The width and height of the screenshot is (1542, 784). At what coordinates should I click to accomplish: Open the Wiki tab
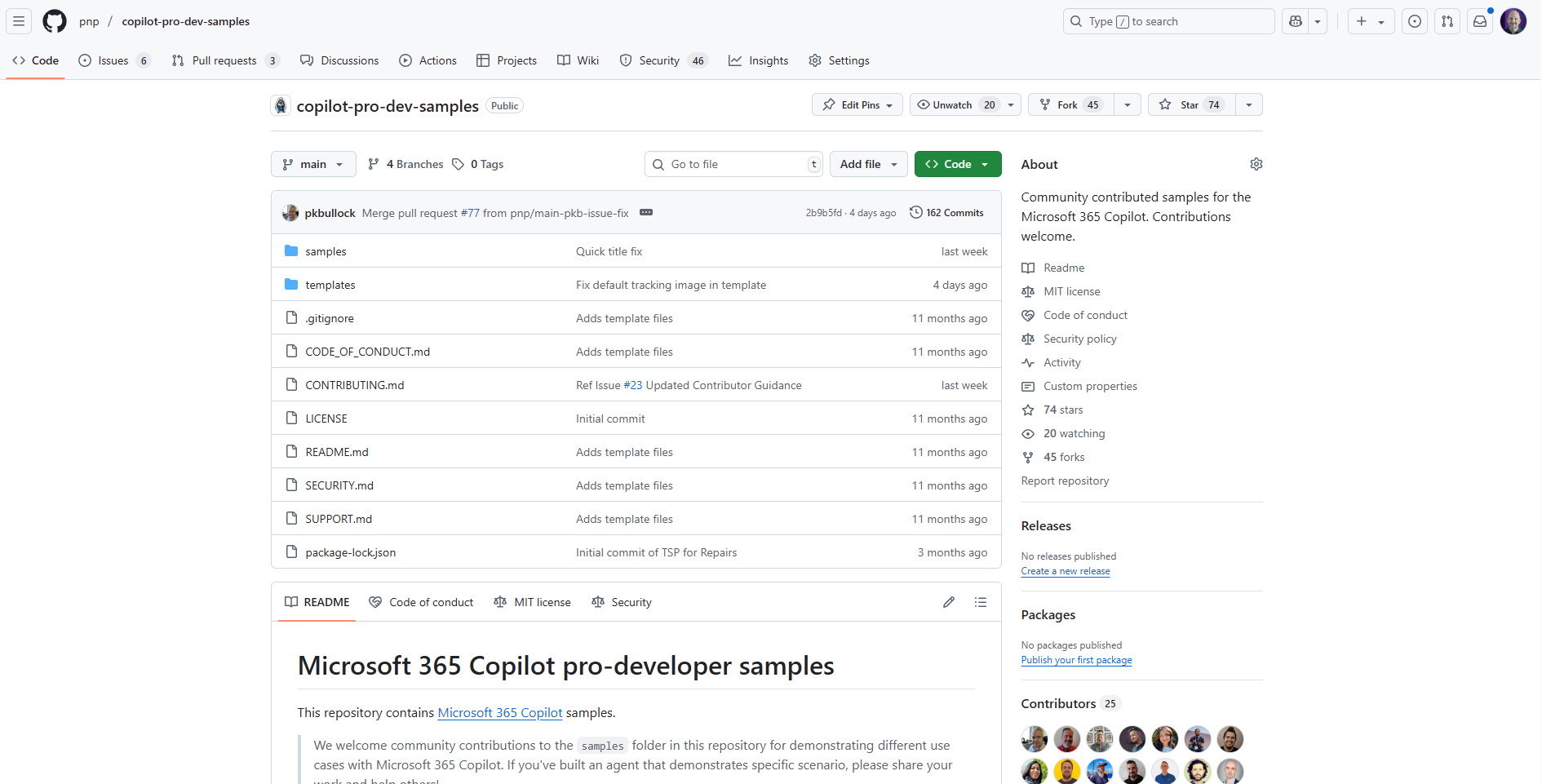coord(578,60)
